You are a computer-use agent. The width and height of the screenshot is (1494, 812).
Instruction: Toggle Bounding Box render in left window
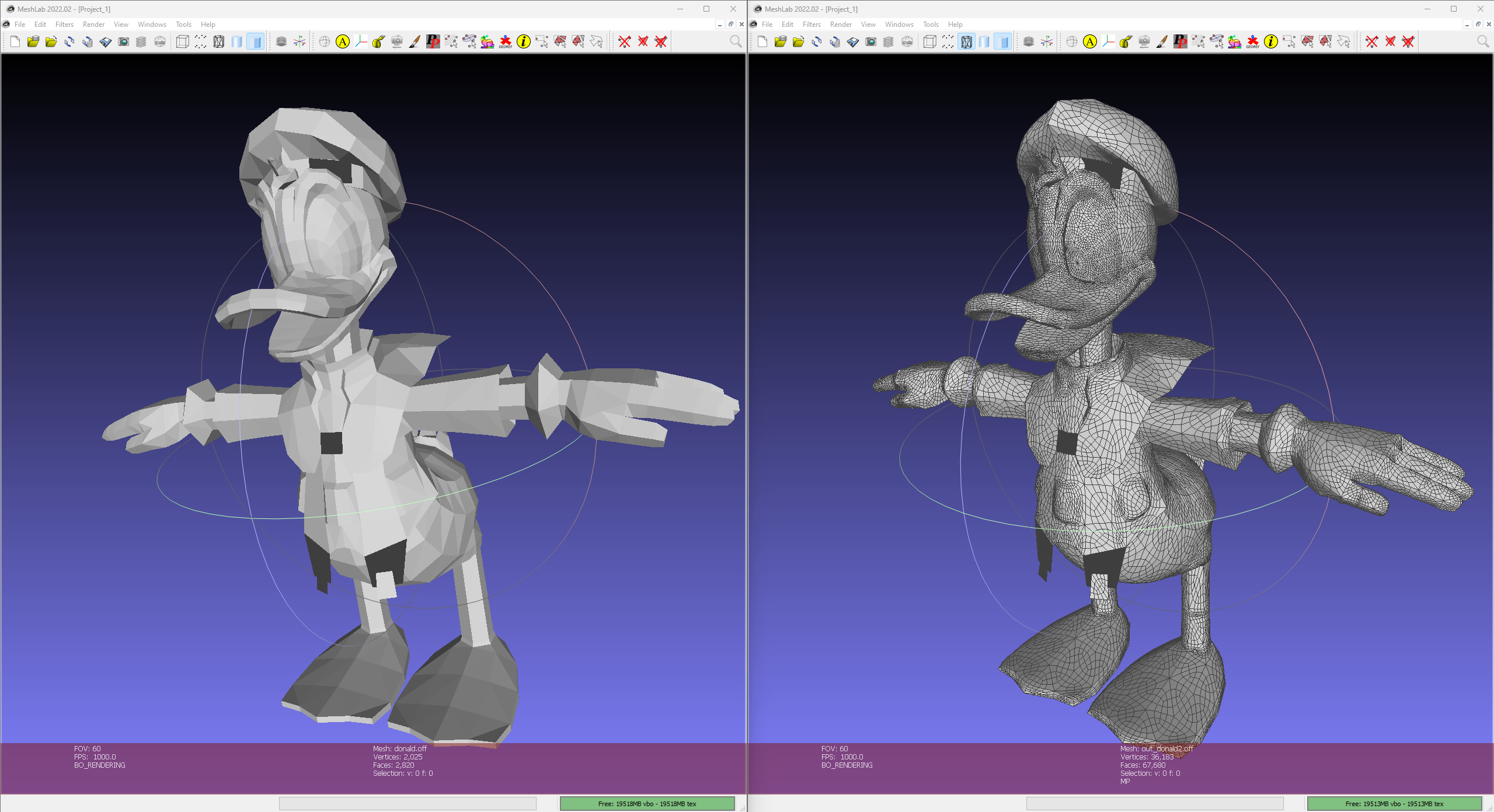tap(183, 41)
